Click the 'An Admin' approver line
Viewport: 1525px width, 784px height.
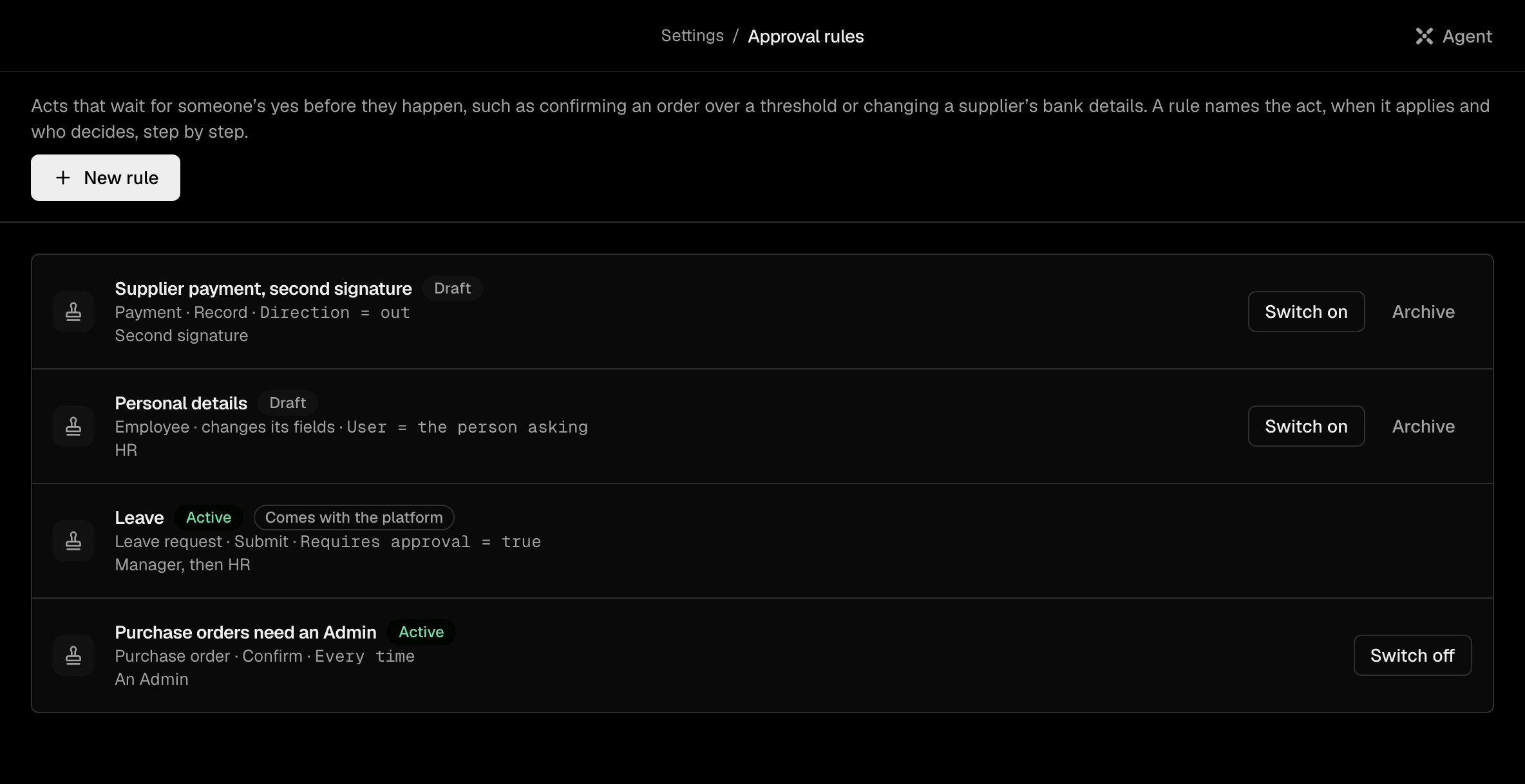[x=151, y=679]
